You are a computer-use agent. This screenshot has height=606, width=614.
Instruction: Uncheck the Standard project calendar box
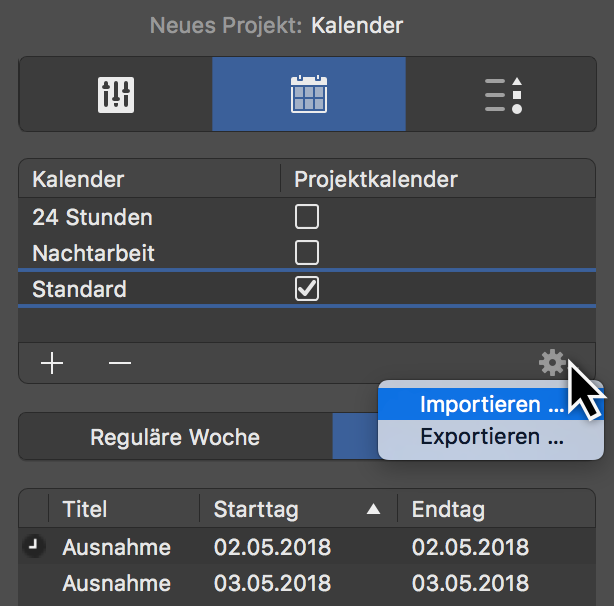(307, 289)
